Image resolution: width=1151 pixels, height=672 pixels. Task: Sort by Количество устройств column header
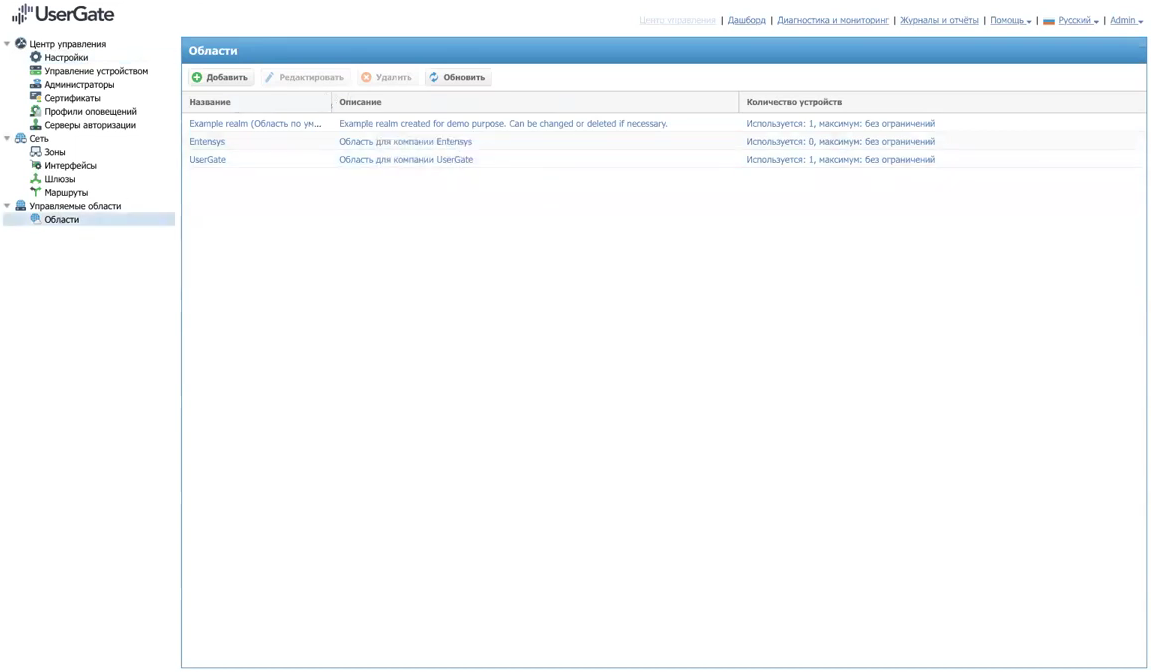pyautogui.click(x=943, y=102)
